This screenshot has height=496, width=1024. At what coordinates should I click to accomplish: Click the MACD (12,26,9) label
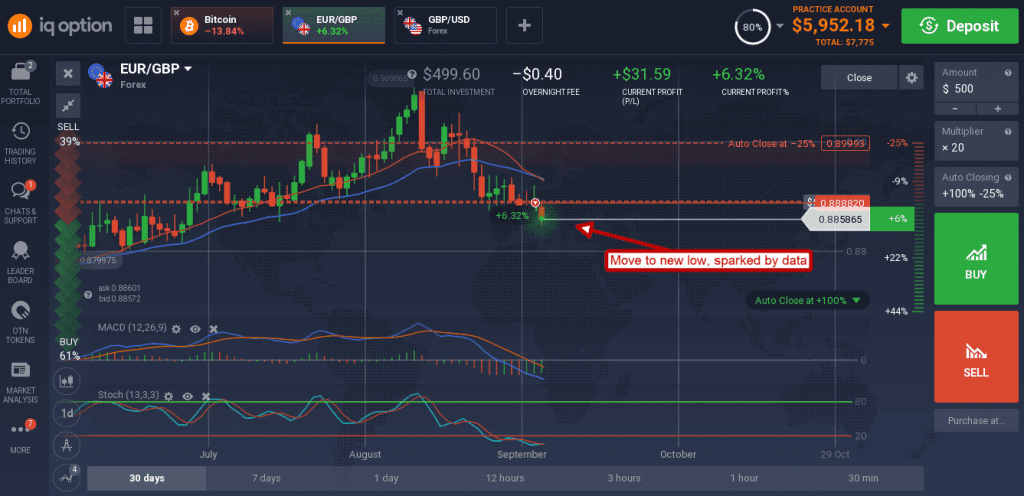(x=132, y=327)
